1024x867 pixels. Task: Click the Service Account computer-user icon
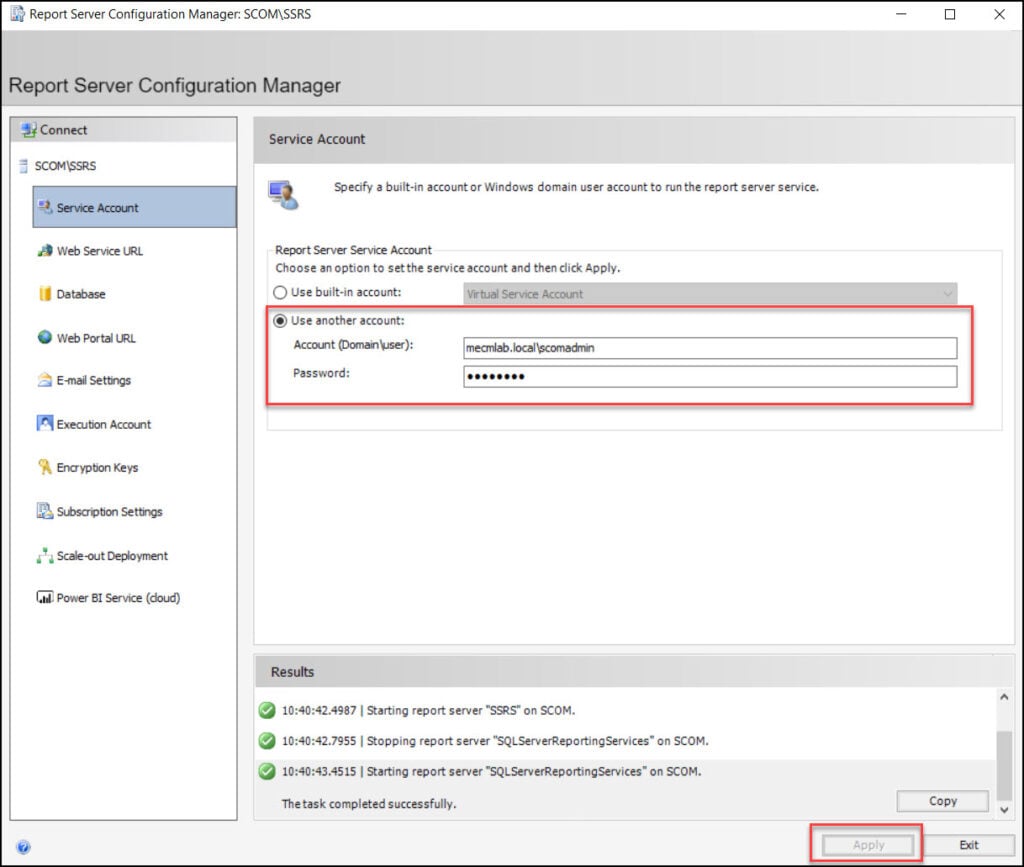[283, 195]
